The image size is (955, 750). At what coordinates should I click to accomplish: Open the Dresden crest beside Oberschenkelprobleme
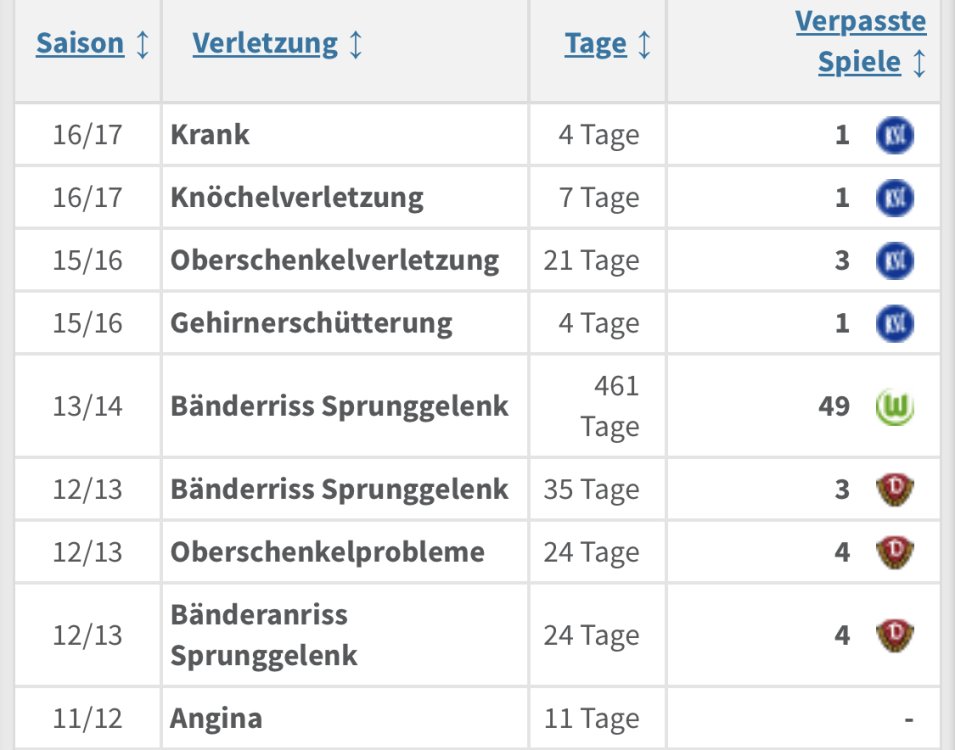[x=894, y=552]
